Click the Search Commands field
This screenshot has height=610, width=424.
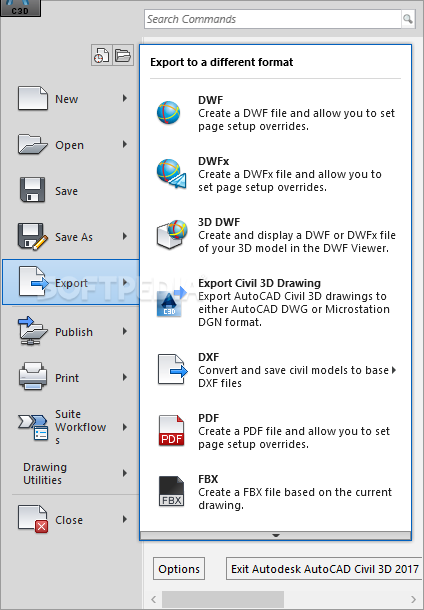[x=273, y=19]
